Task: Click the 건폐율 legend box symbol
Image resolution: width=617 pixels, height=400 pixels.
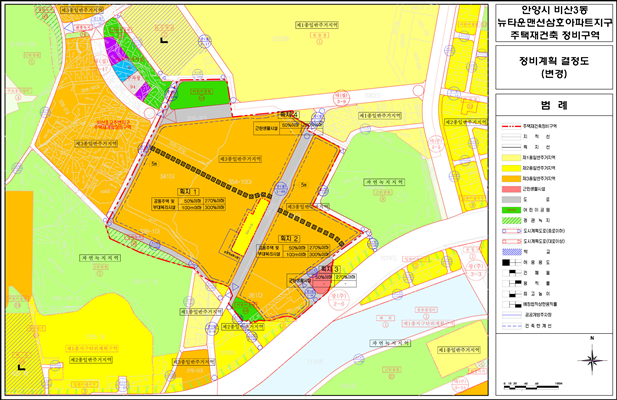Action: pyautogui.click(x=508, y=275)
